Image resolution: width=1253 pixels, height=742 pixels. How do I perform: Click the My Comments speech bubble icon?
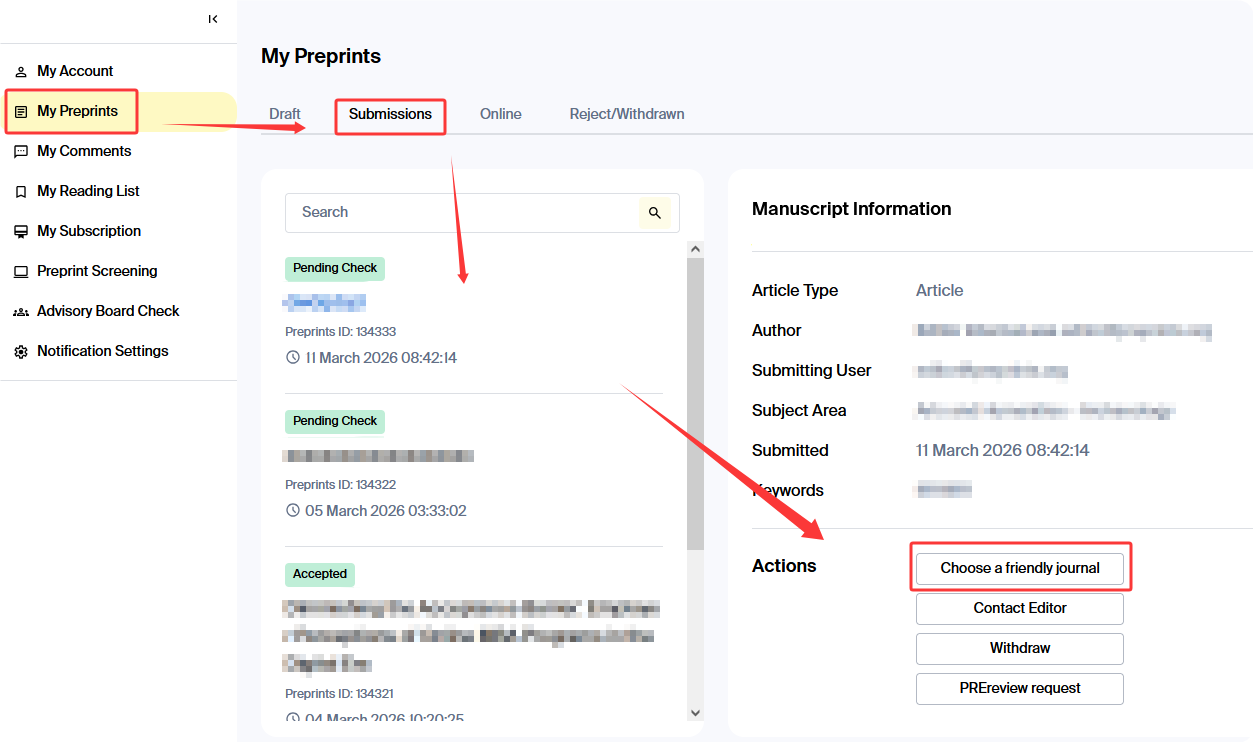click(21, 152)
